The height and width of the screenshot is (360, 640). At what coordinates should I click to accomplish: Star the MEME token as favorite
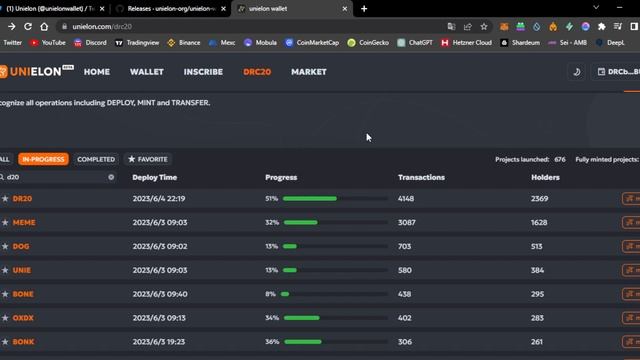[5, 222]
